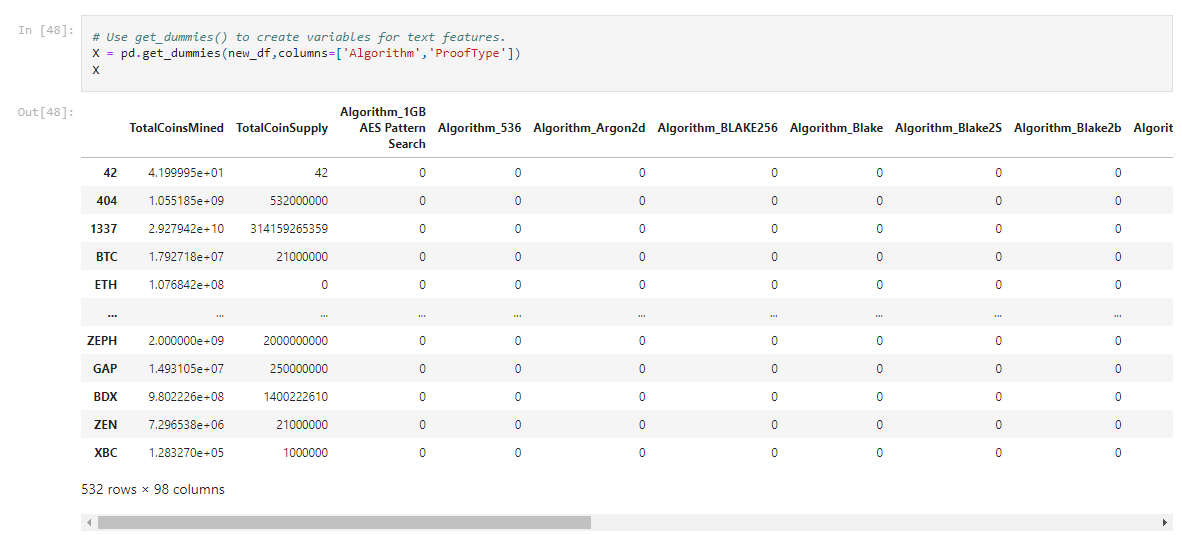Click the comment line about get_dummies()
The height and width of the screenshot is (535, 1182).
[299, 37]
